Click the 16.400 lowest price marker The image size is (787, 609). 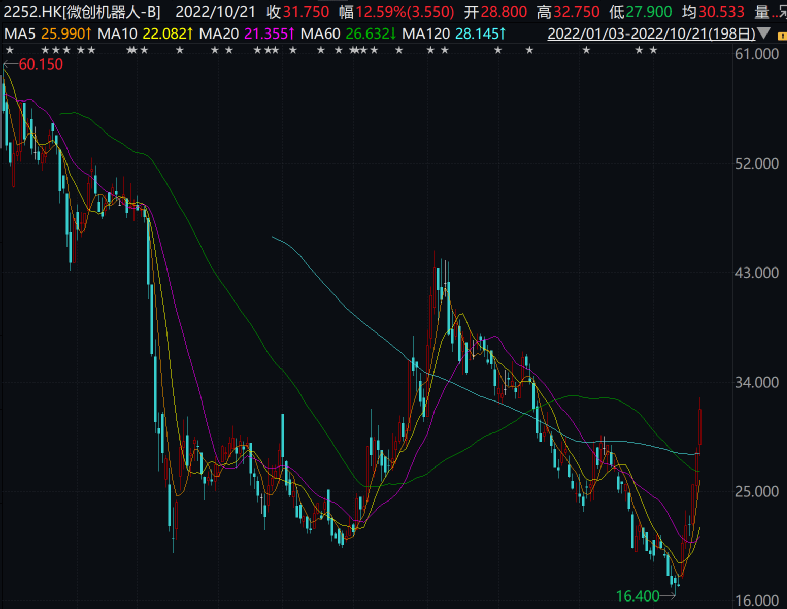pos(637,595)
